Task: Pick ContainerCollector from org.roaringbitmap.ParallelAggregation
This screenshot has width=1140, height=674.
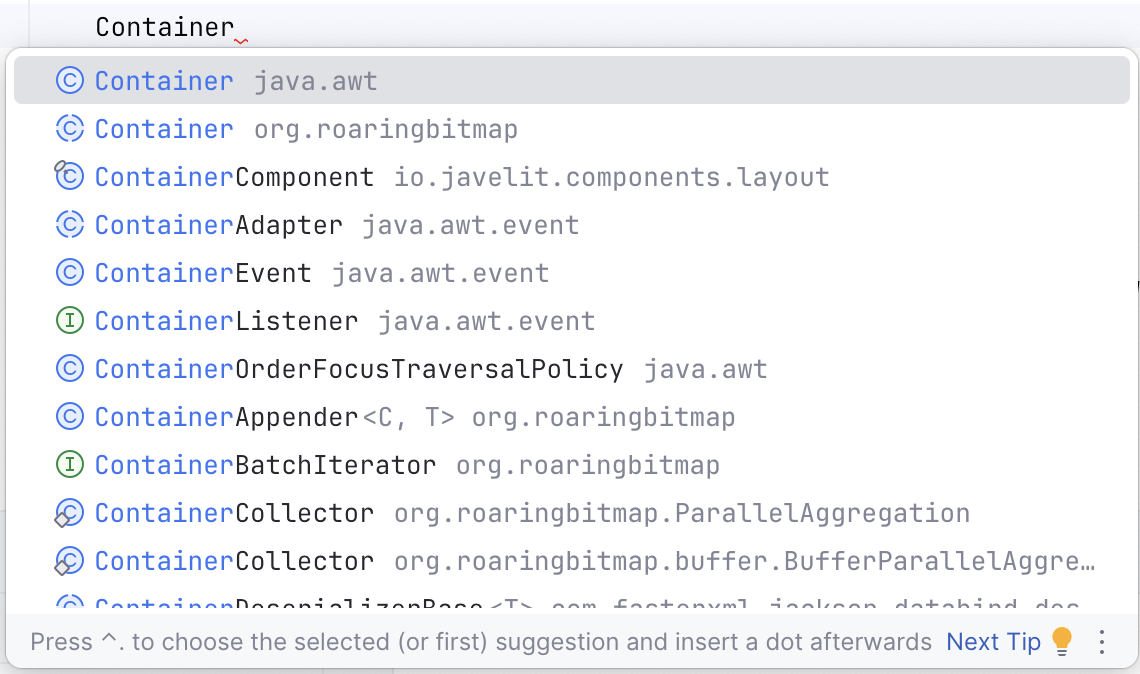Action: click(532, 513)
